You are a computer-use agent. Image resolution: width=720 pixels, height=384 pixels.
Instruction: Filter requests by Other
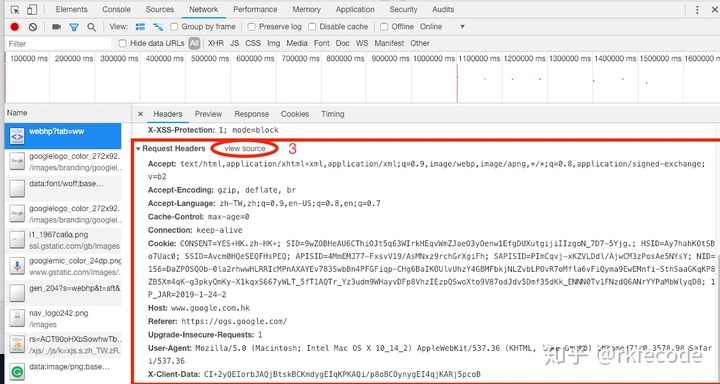(x=420, y=44)
